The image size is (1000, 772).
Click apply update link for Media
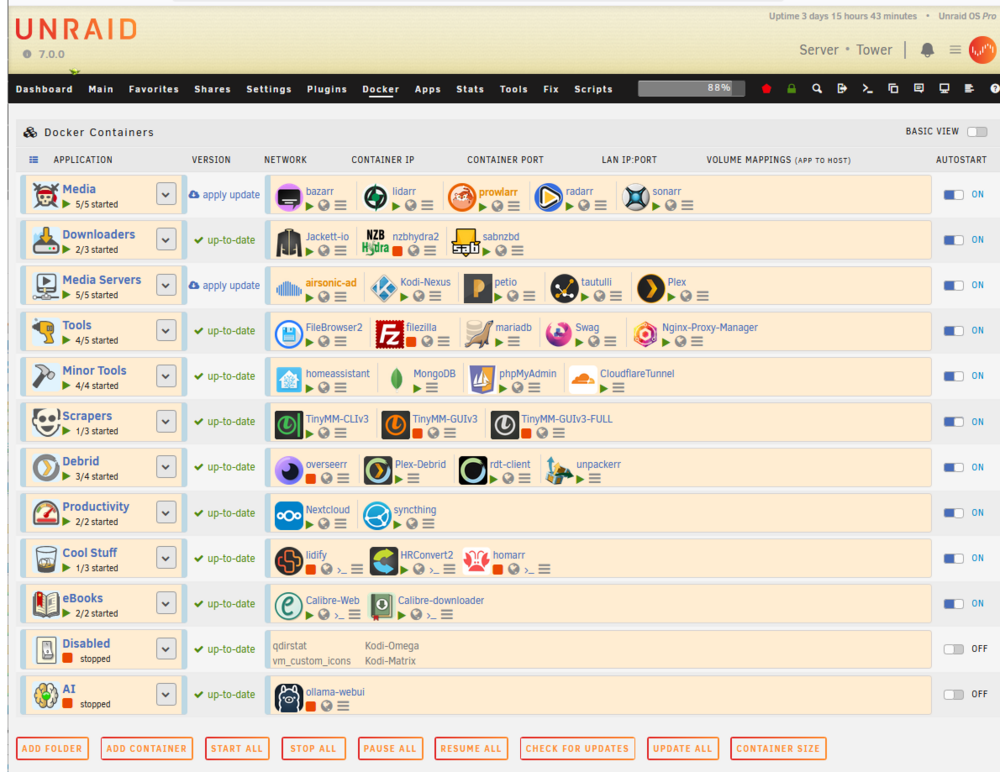tap(224, 195)
